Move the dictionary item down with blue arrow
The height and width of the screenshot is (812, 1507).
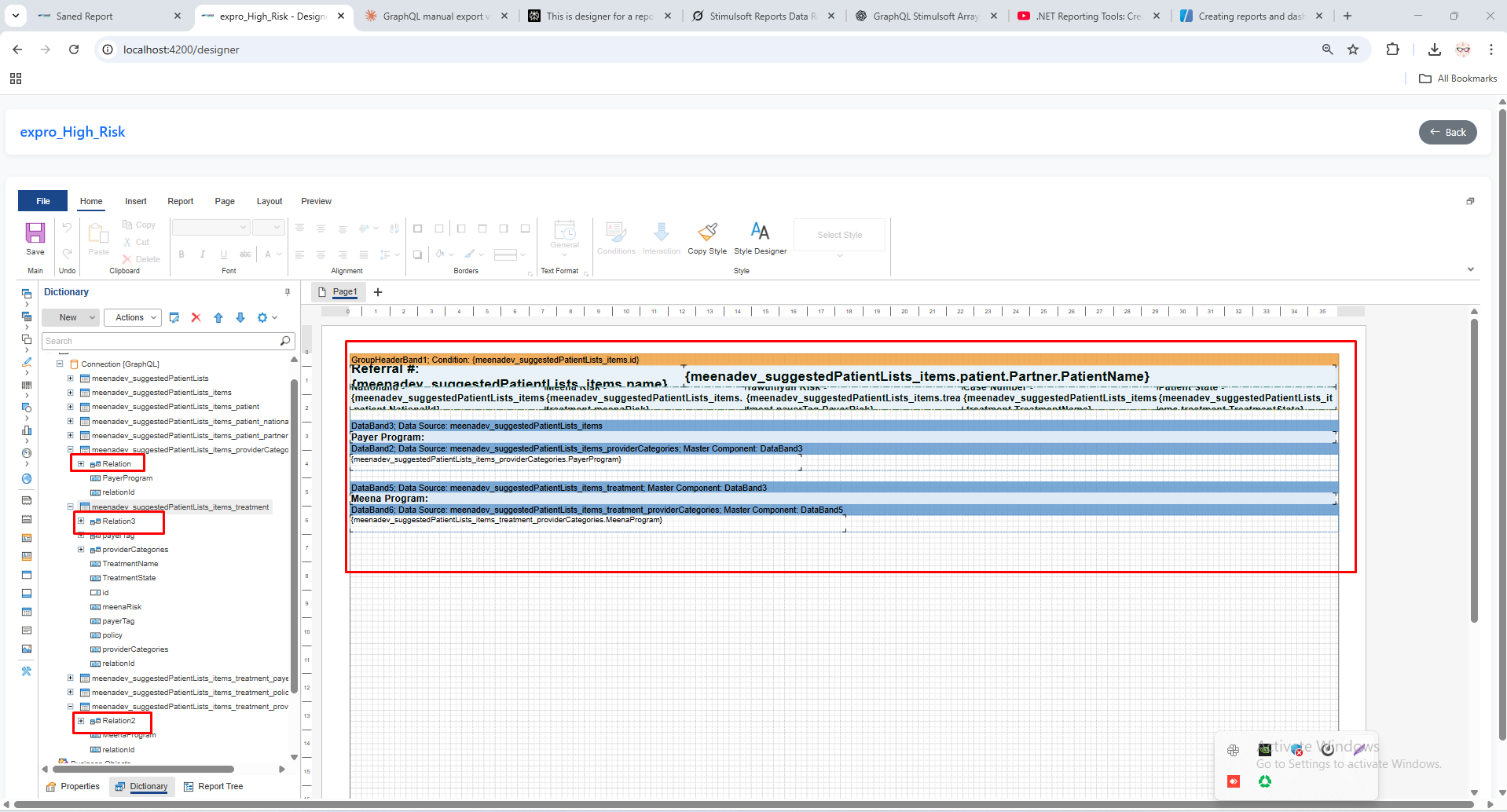coord(240,318)
